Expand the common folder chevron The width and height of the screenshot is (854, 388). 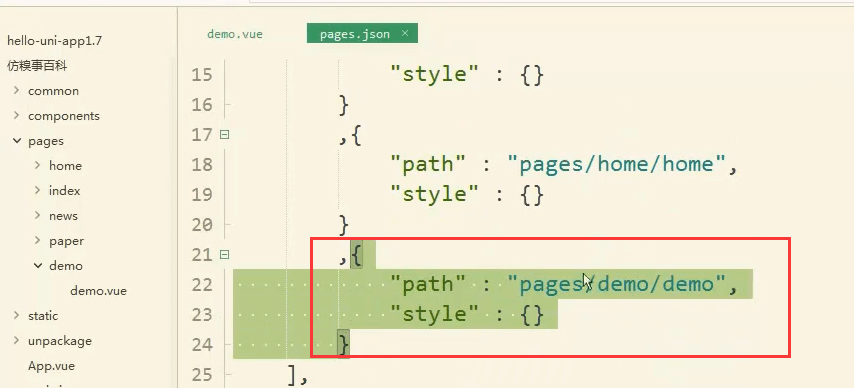pos(17,90)
